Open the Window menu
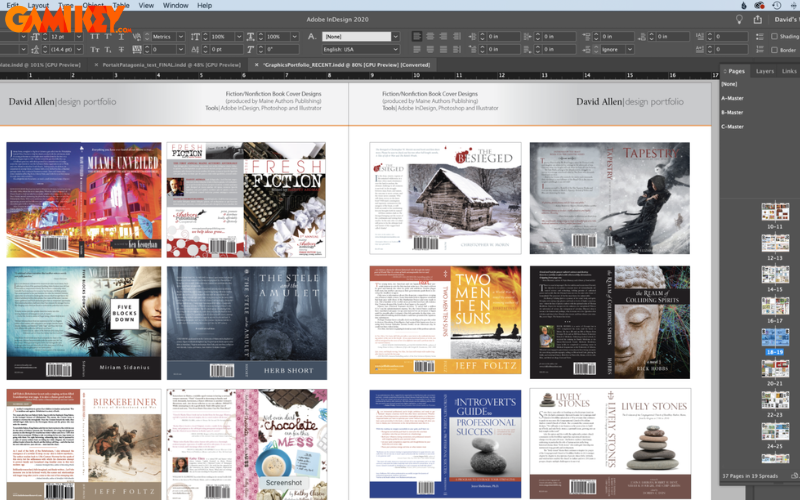Image resolution: width=800 pixels, height=500 pixels. 176,5
